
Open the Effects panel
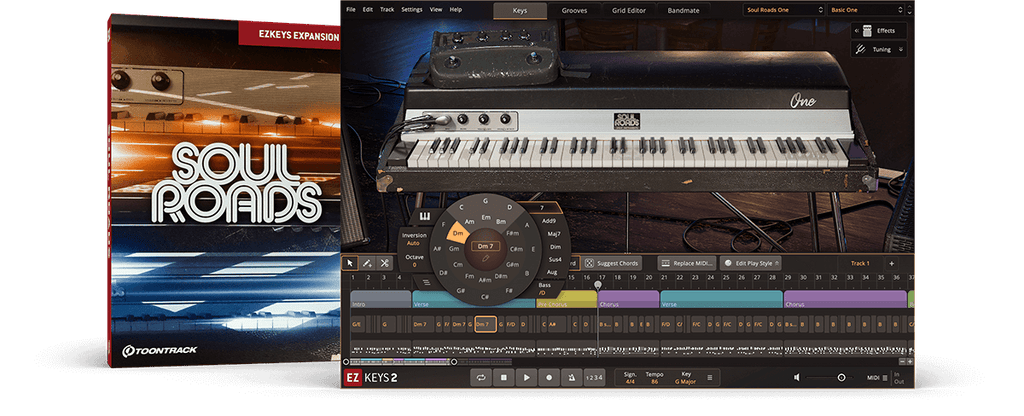(x=879, y=31)
